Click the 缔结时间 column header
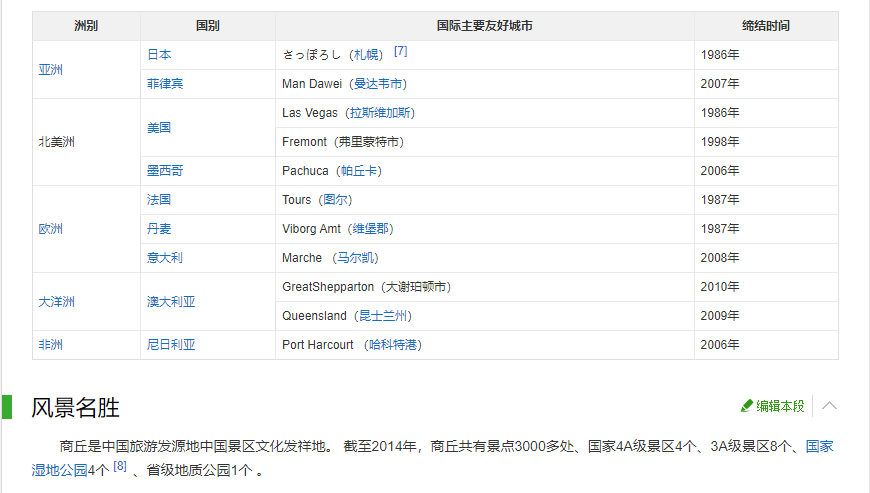Viewport: 870px width, 493px height. (x=766, y=26)
